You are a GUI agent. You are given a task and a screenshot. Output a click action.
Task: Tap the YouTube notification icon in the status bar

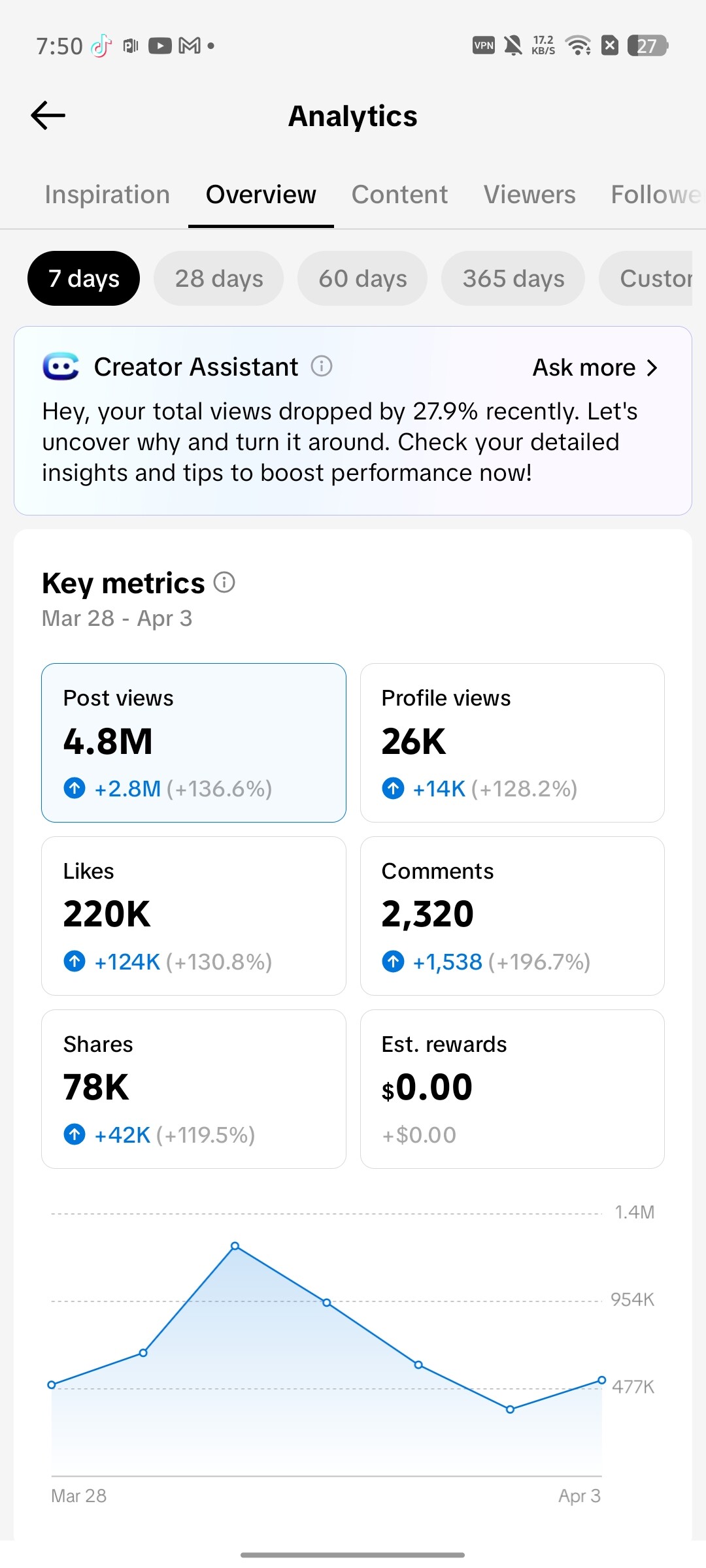[160, 46]
